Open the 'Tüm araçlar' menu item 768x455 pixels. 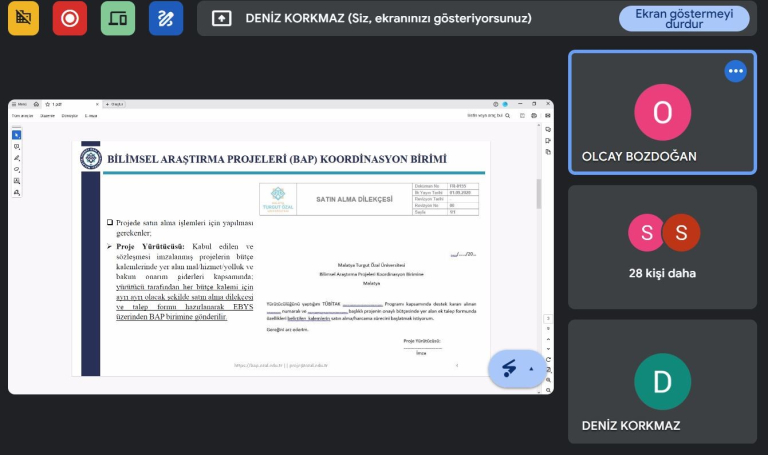pyautogui.click(x=22, y=116)
